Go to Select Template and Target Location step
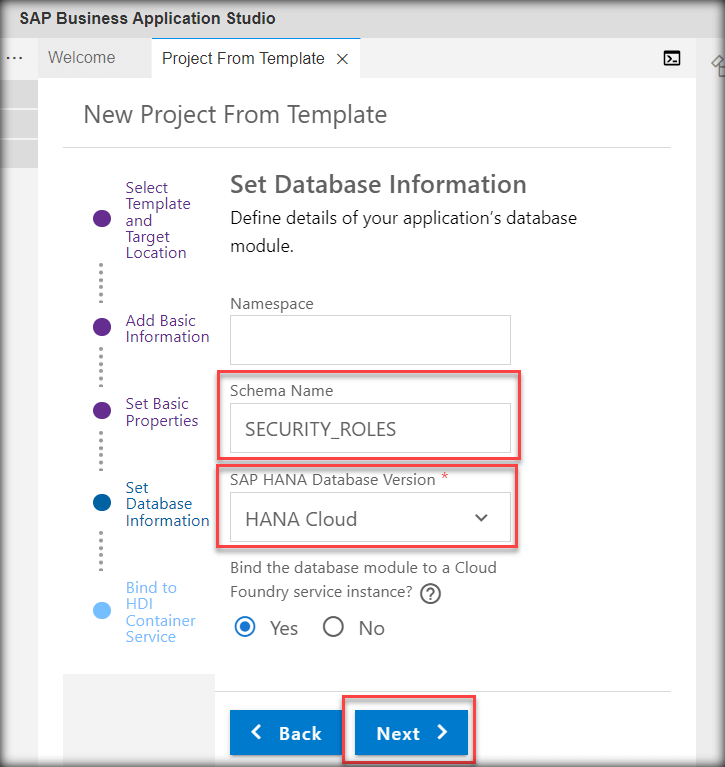The height and width of the screenshot is (767, 725). point(158,220)
